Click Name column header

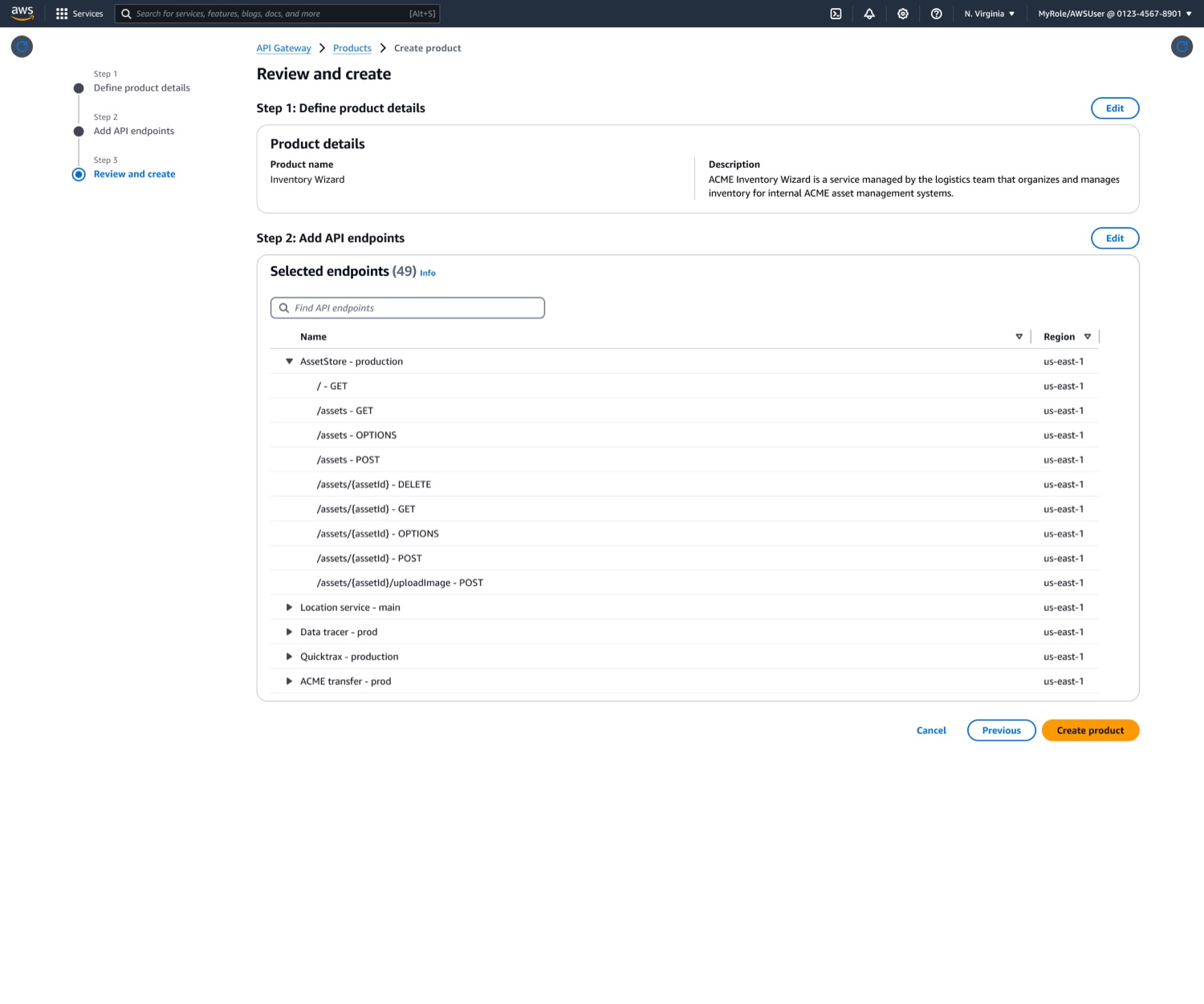[x=313, y=337]
